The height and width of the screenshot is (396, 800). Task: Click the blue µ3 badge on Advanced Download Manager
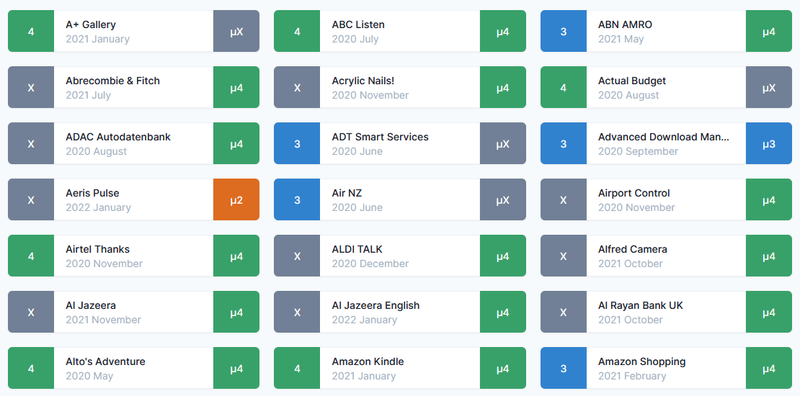coord(769,143)
